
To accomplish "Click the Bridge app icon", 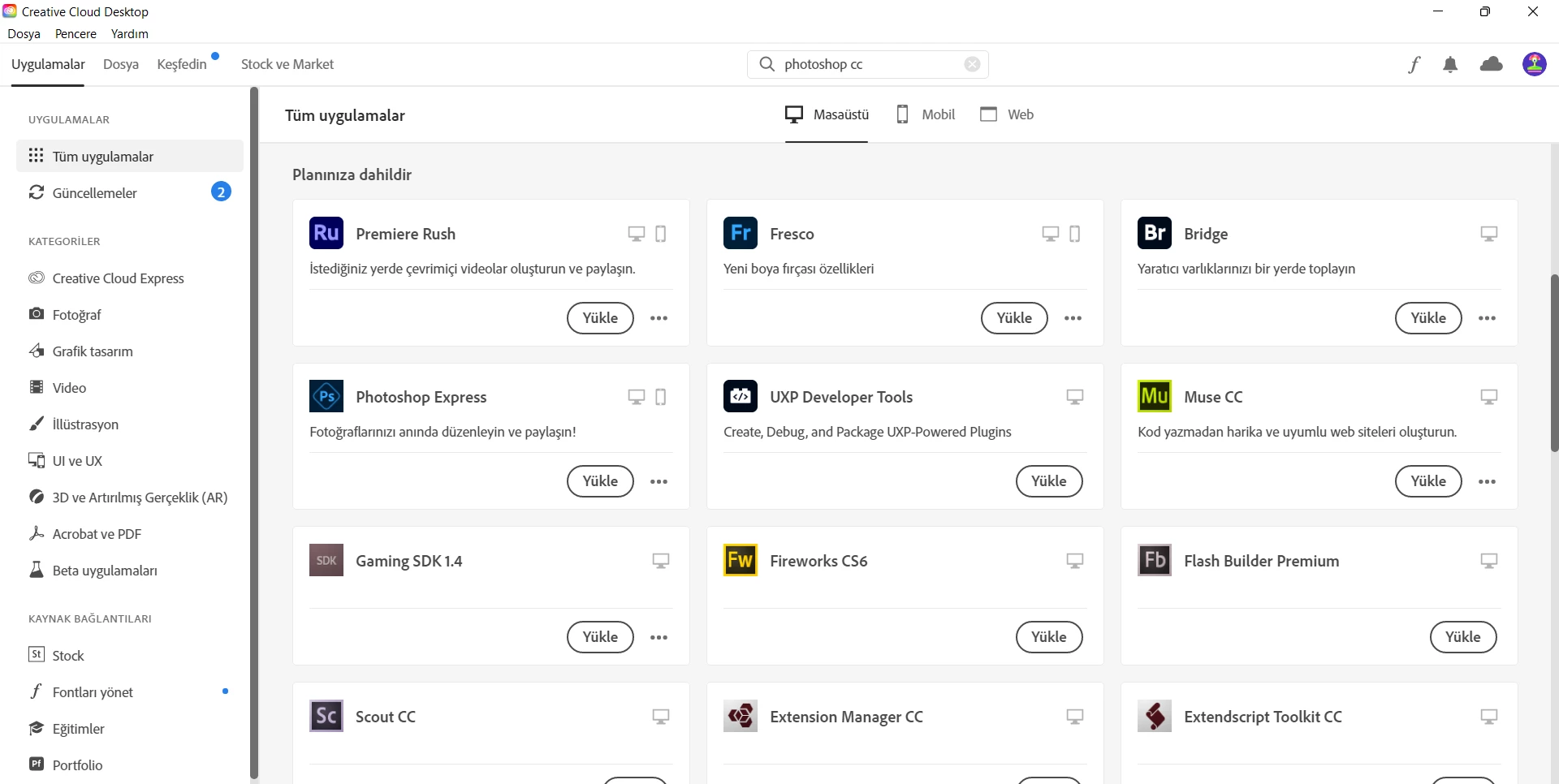I will click(x=1155, y=233).
